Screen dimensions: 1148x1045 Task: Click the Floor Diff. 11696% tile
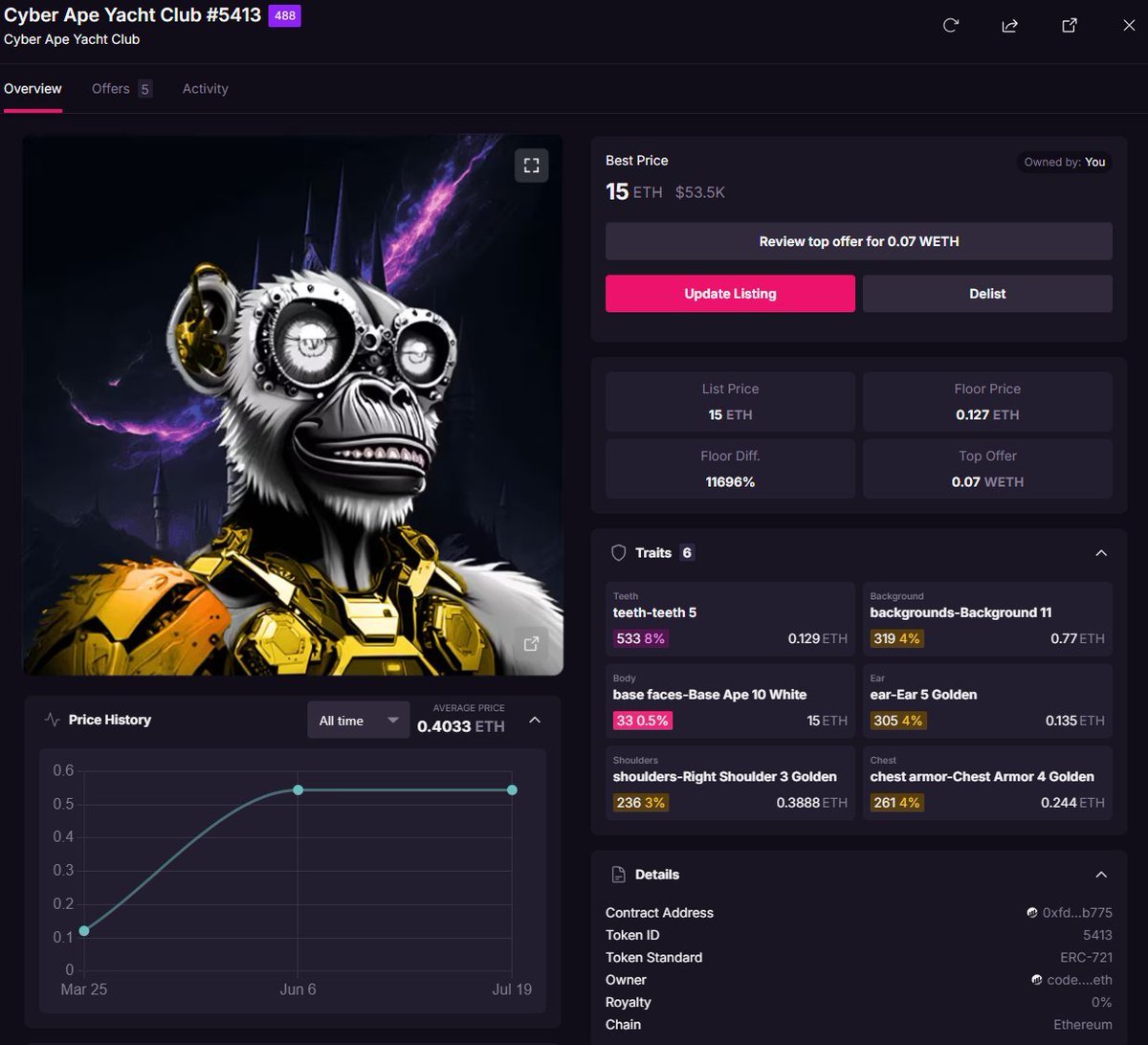[730, 469]
